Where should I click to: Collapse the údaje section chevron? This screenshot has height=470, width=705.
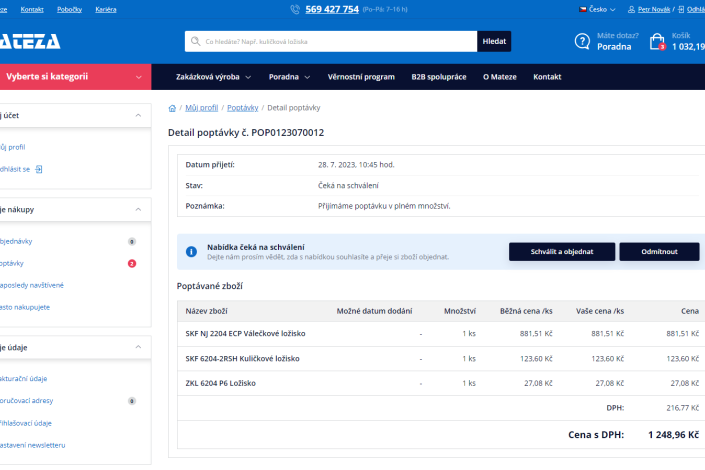point(138,347)
